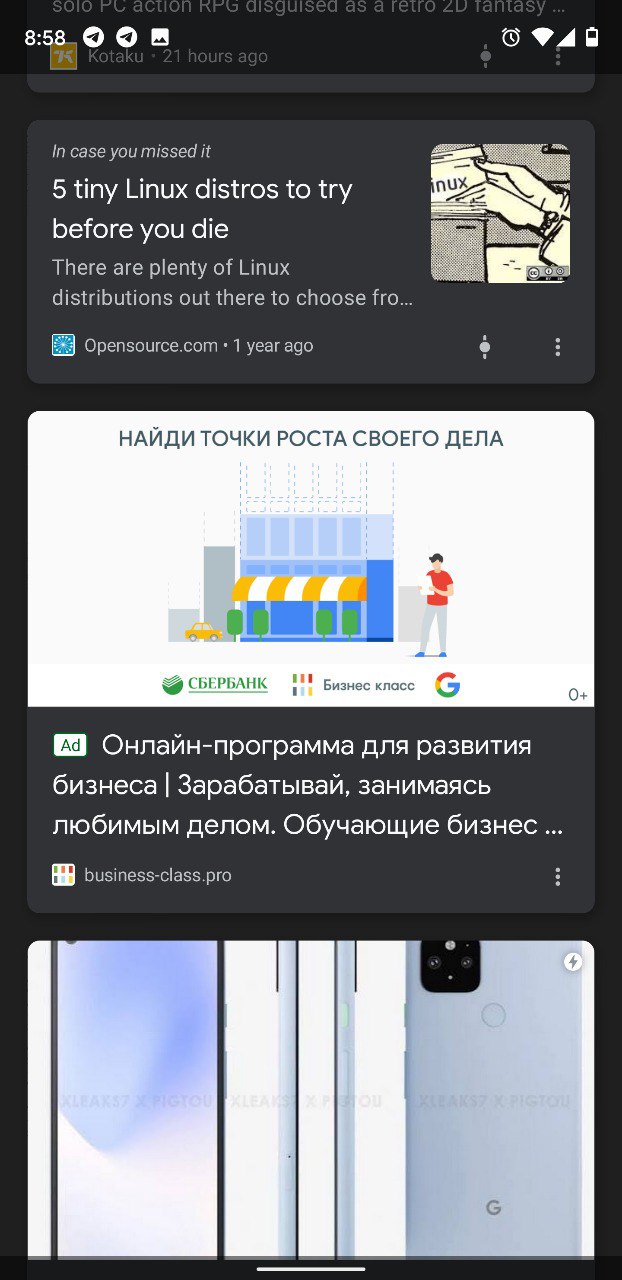Tap the customize toggle on Kotaku card
The width and height of the screenshot is (622, 1280).
click(485, 56)
